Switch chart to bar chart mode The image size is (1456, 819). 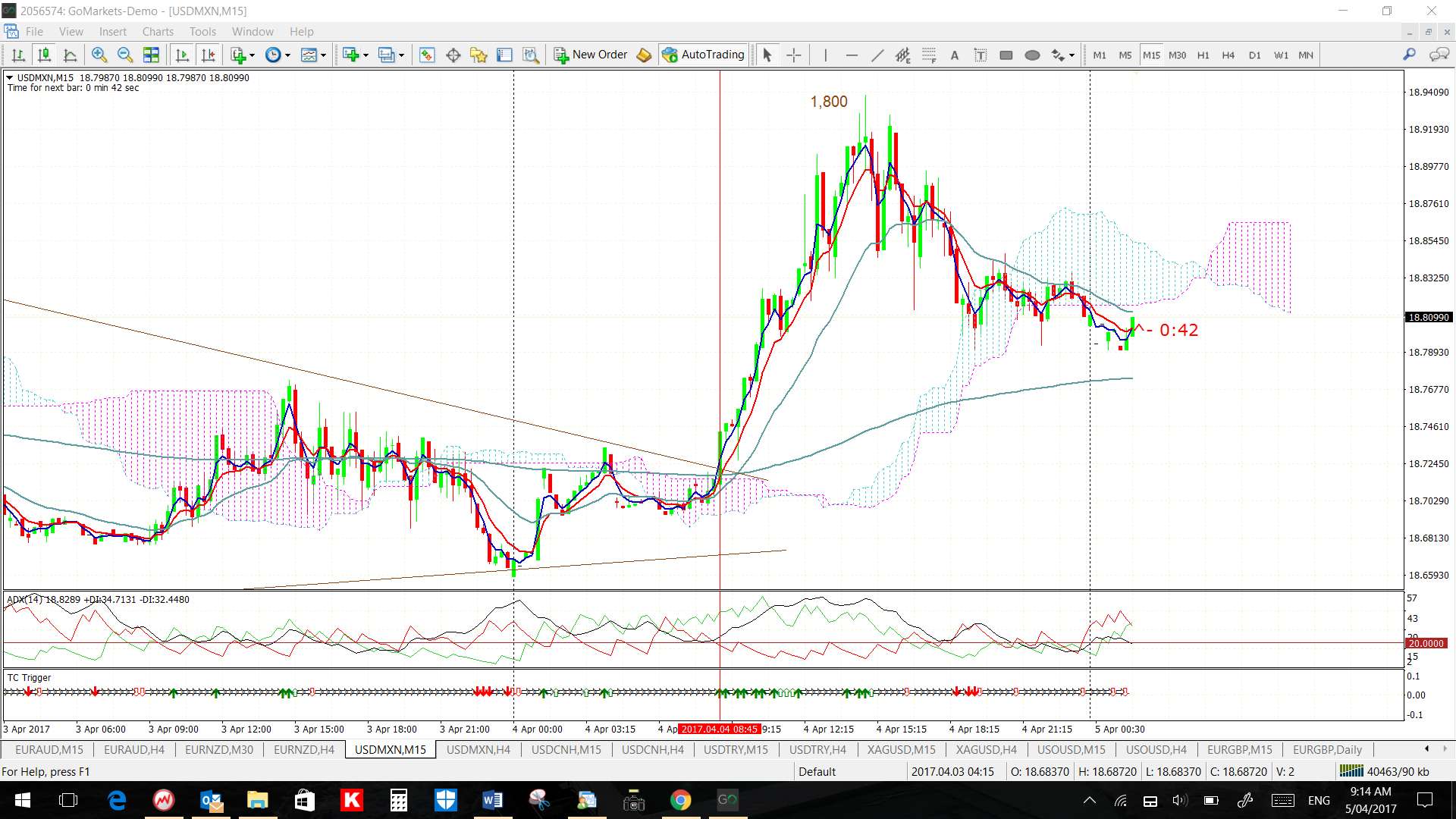tap(18, 55)
